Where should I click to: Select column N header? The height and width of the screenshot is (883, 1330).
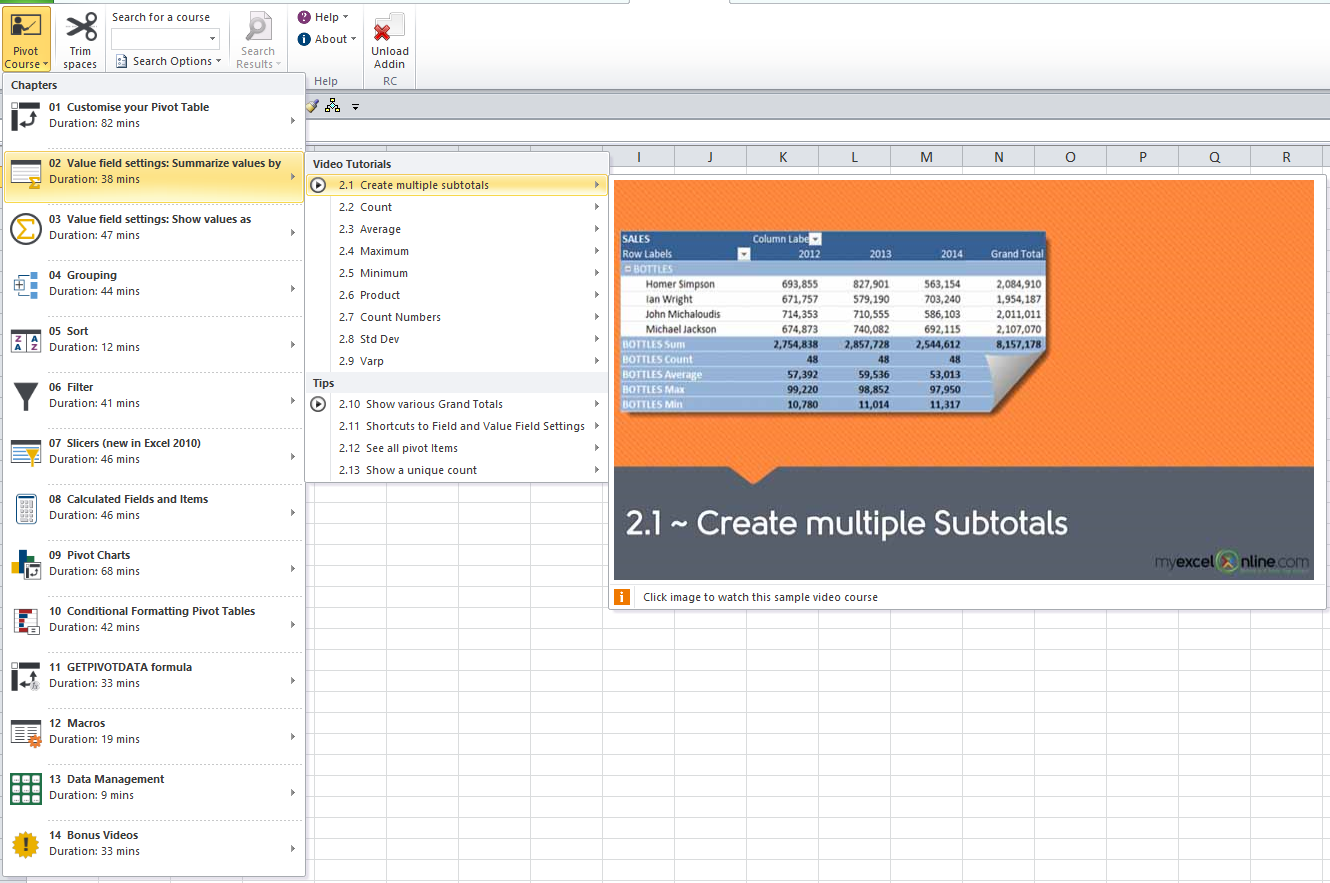[x=998, y=157]
